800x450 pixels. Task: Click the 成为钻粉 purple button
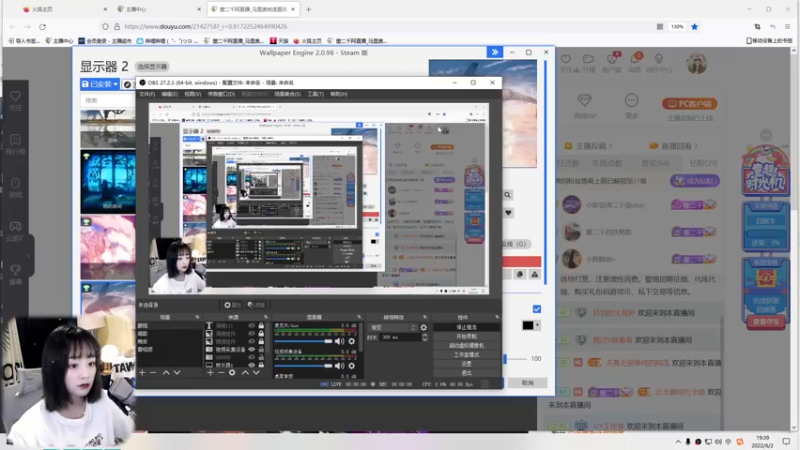point(695,181)
